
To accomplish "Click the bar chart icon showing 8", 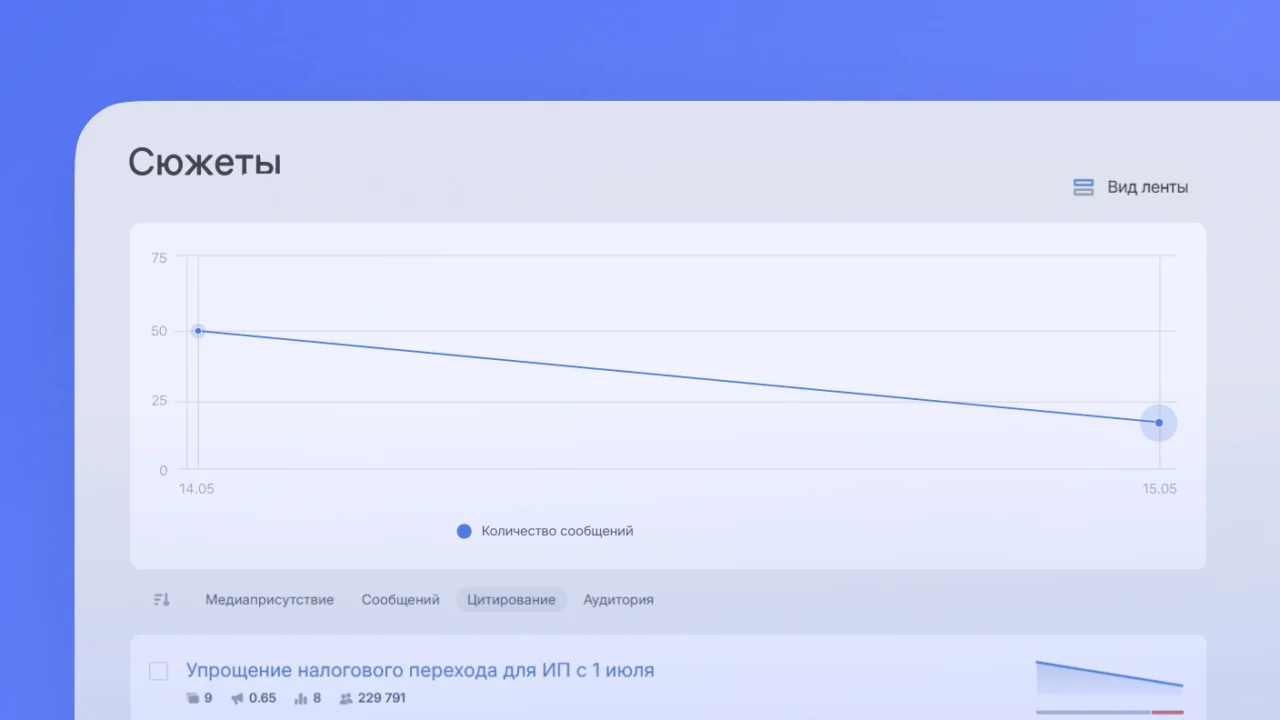I will click(x=300, y=698).
